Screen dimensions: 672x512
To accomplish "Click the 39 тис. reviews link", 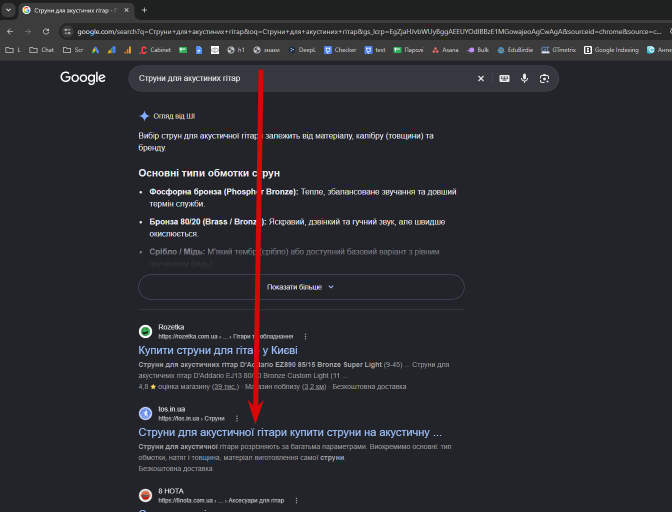I will point(226,387).
